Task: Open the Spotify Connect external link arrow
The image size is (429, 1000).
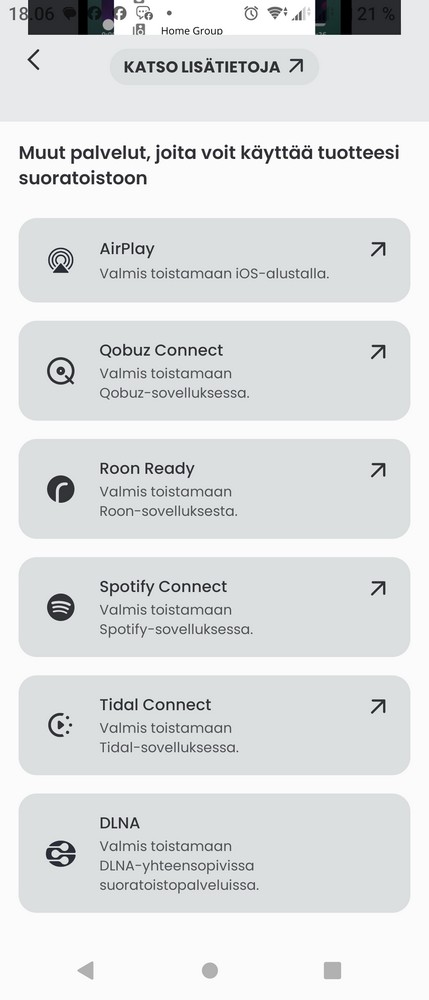Action: [x=378, y=588]
